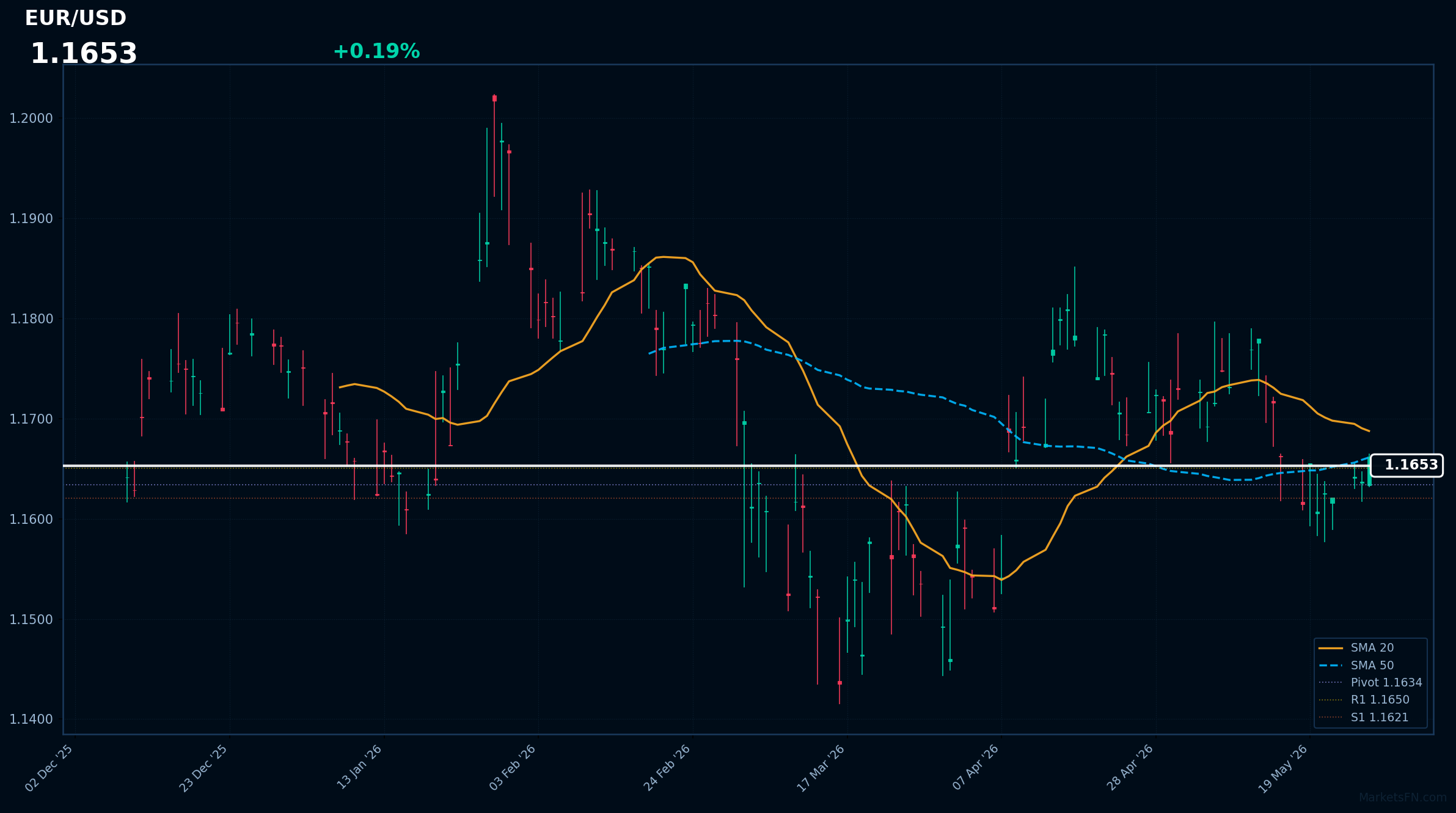
Task: Click the 1.1800 y-axis label
Action: pyautogui.click(x=31, y=319)
